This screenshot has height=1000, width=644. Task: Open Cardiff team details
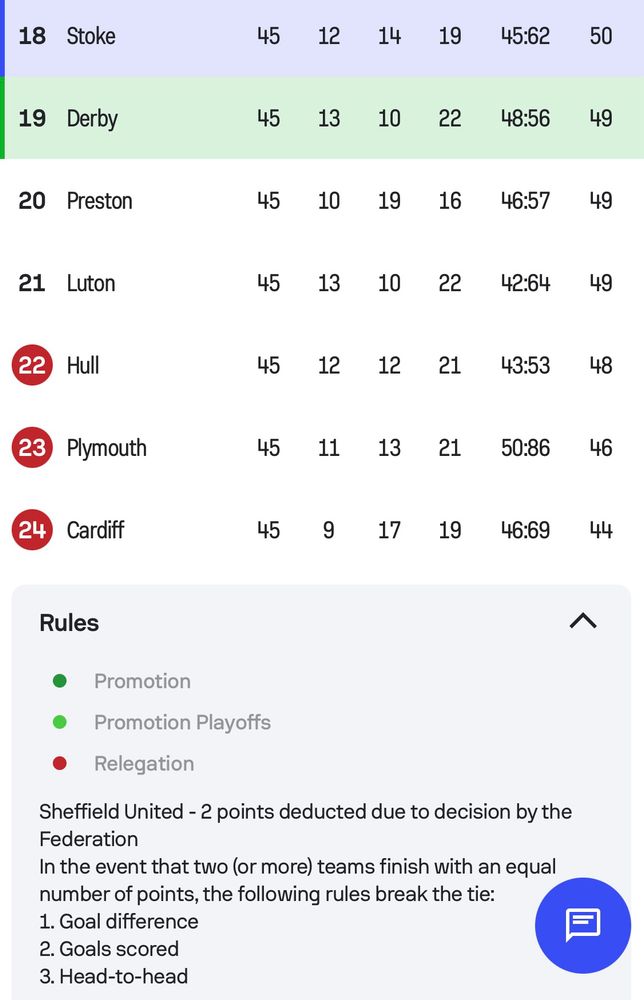tap(96, 529)
